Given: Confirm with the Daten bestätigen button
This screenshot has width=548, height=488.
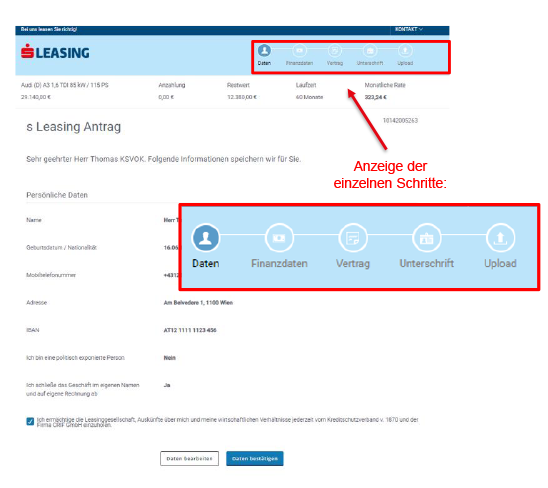Looking at the screenshot, I should pyautogui.click(x=255, y=458).
